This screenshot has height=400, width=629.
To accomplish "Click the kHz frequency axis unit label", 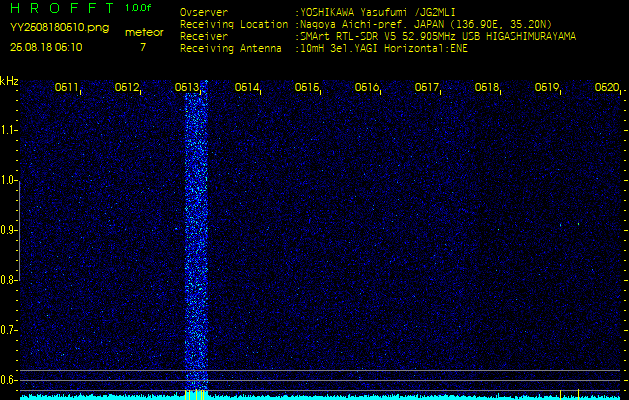I will [x=9, y=81].
